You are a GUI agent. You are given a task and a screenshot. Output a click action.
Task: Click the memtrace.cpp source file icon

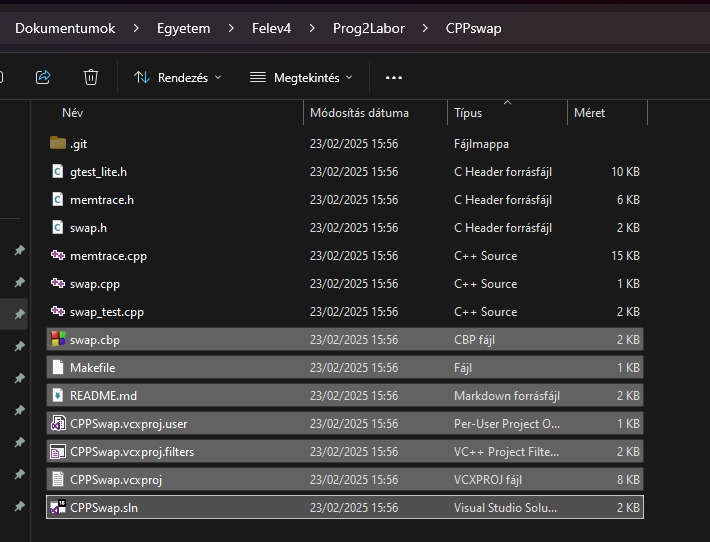click(x=58, y=255)
